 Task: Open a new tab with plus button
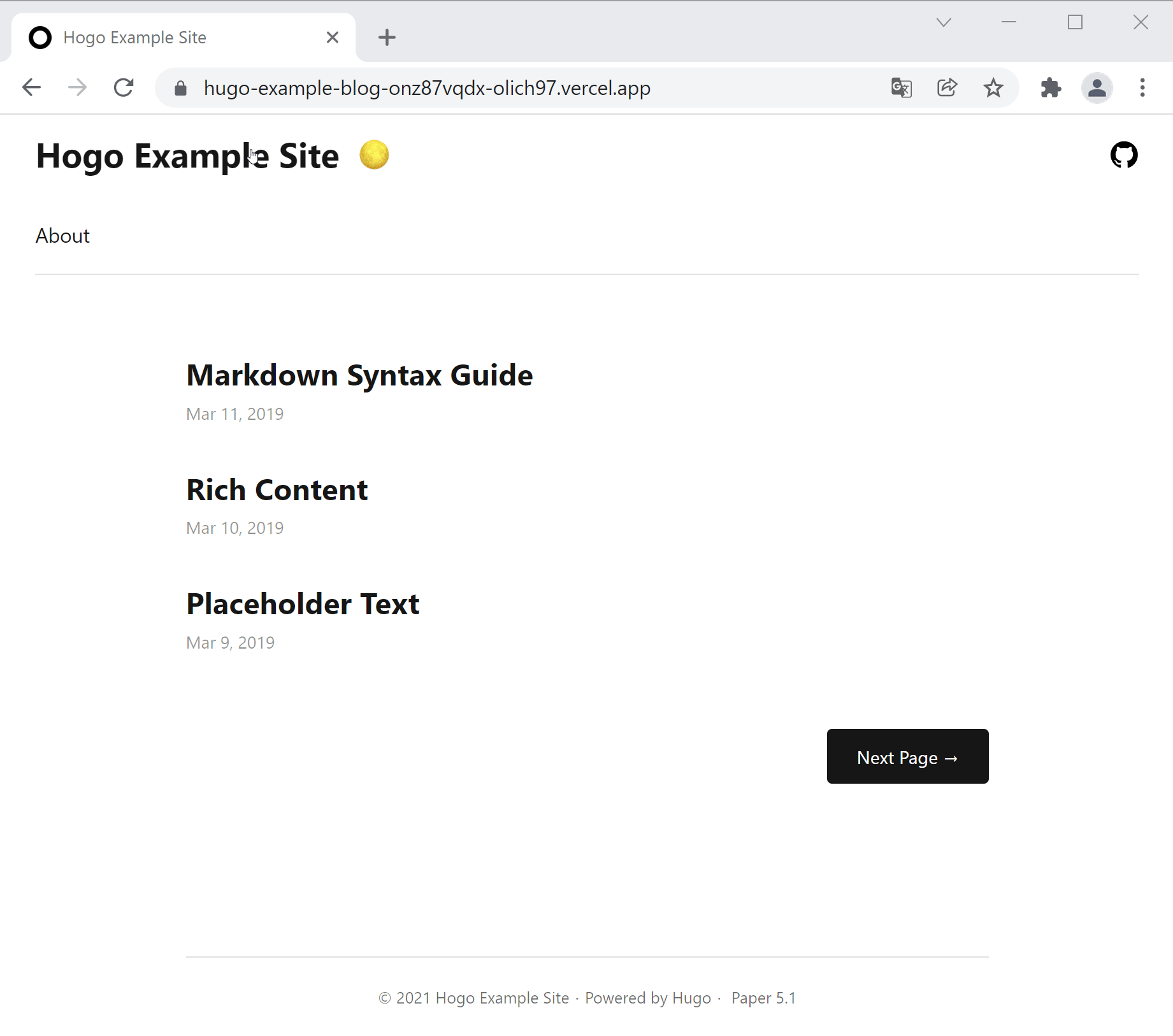pos(387,38)
